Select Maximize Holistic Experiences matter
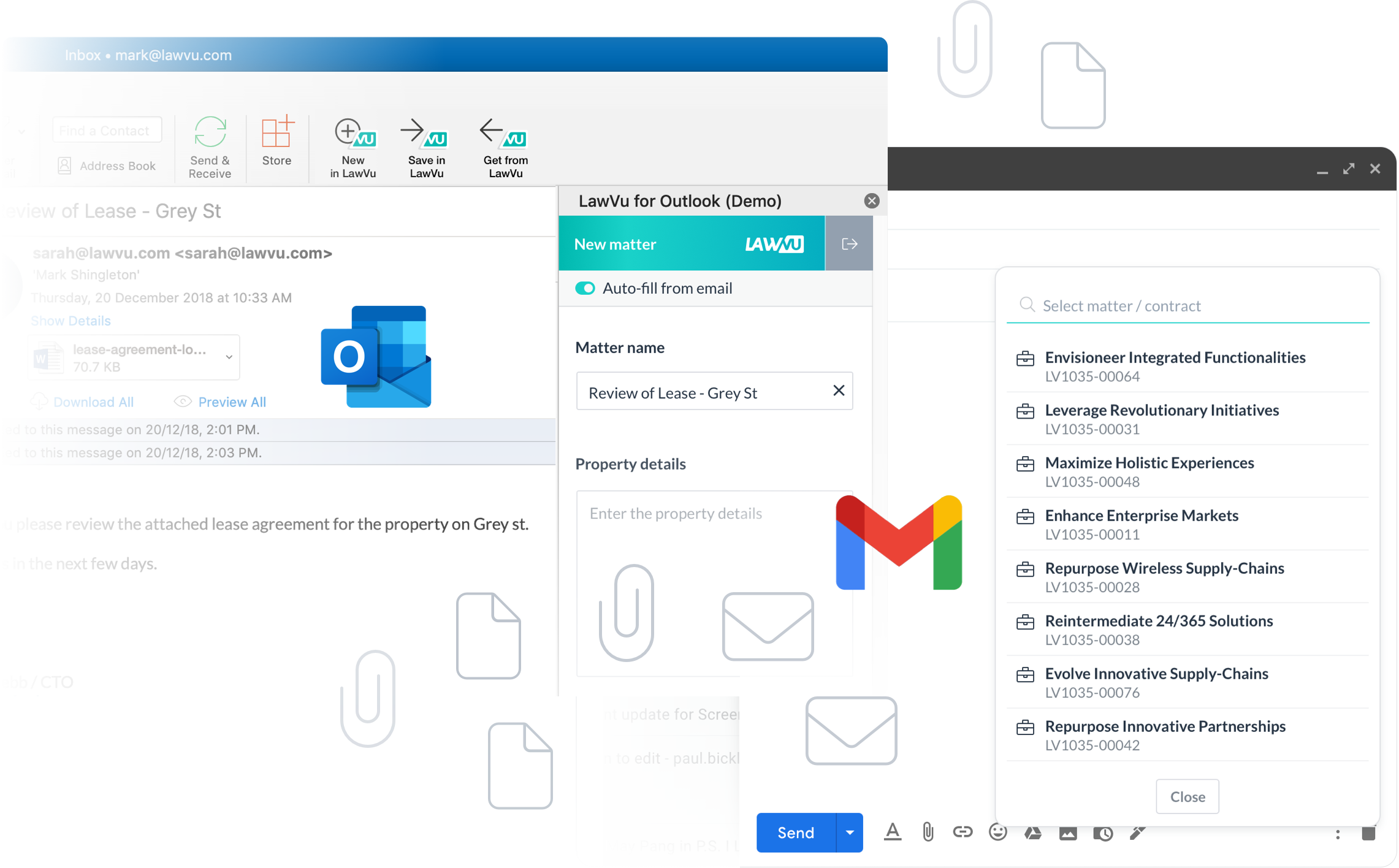This screenshot has width=1399, height=868. tap(1187, 471)
